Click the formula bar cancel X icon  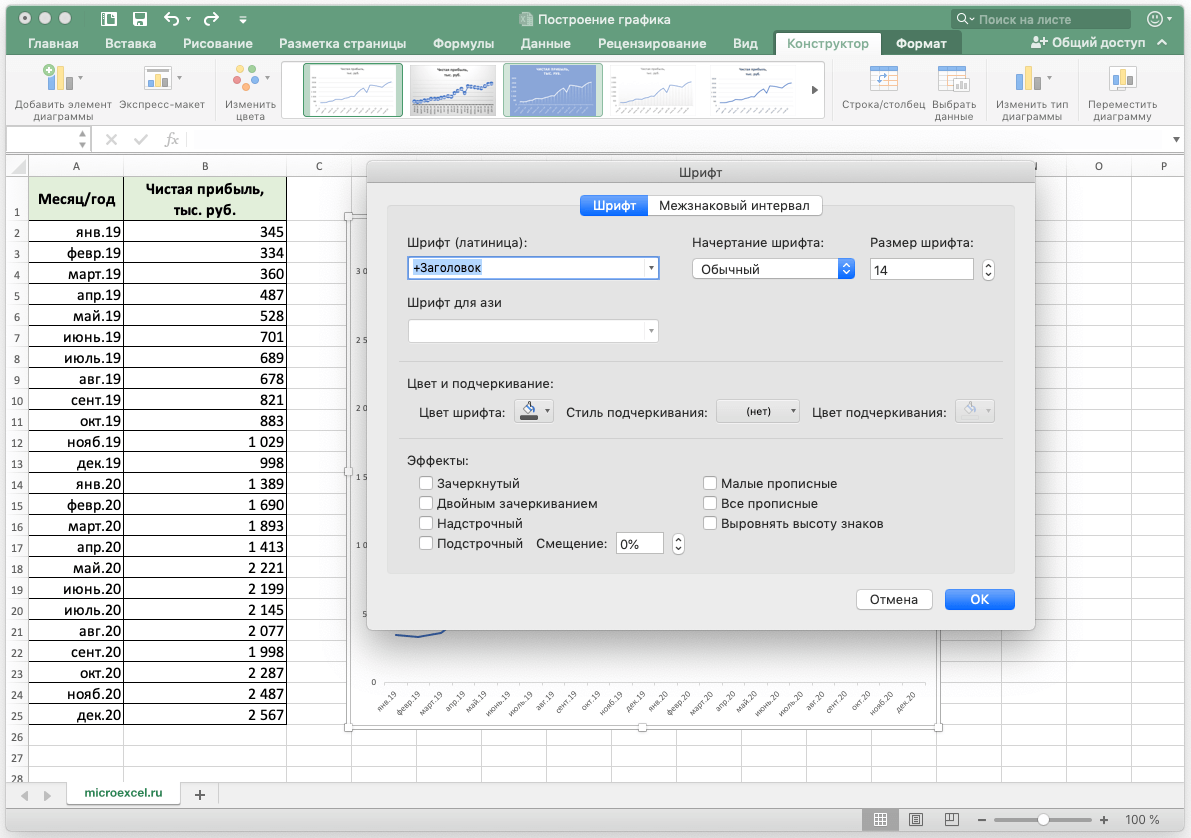(112, 140)
